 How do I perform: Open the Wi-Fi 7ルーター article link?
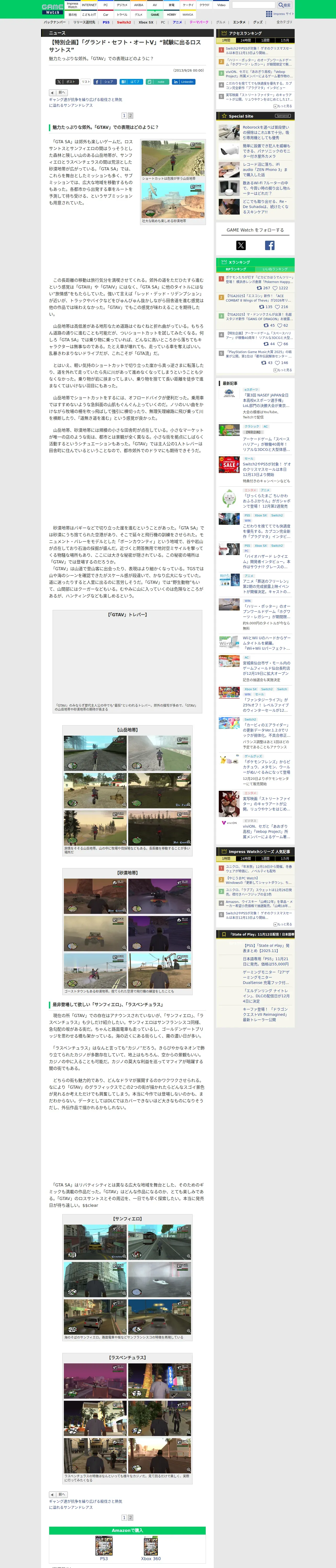pyautogui.click(x=266, y=188)
